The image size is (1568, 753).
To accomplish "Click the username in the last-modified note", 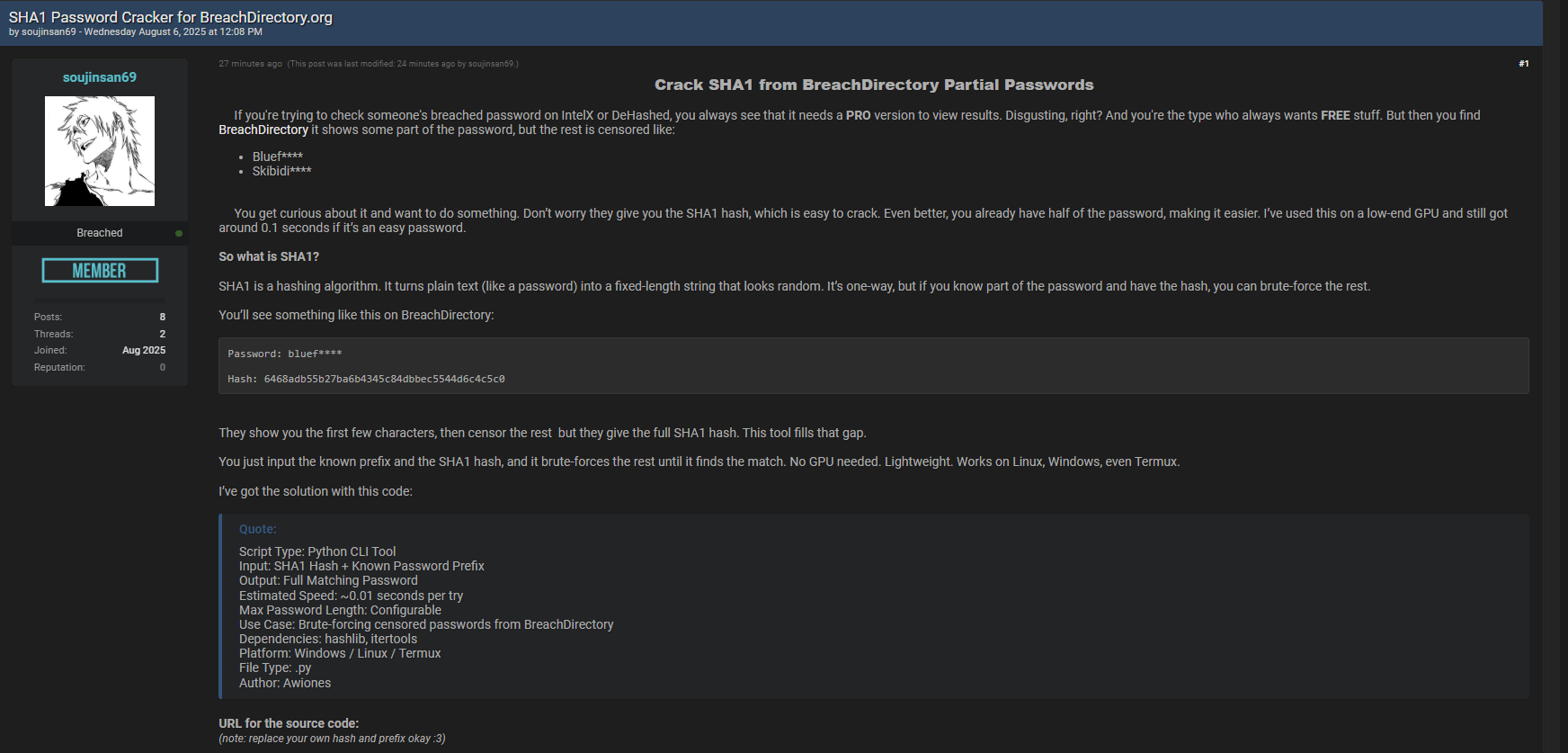I will (x=491, y=64).
